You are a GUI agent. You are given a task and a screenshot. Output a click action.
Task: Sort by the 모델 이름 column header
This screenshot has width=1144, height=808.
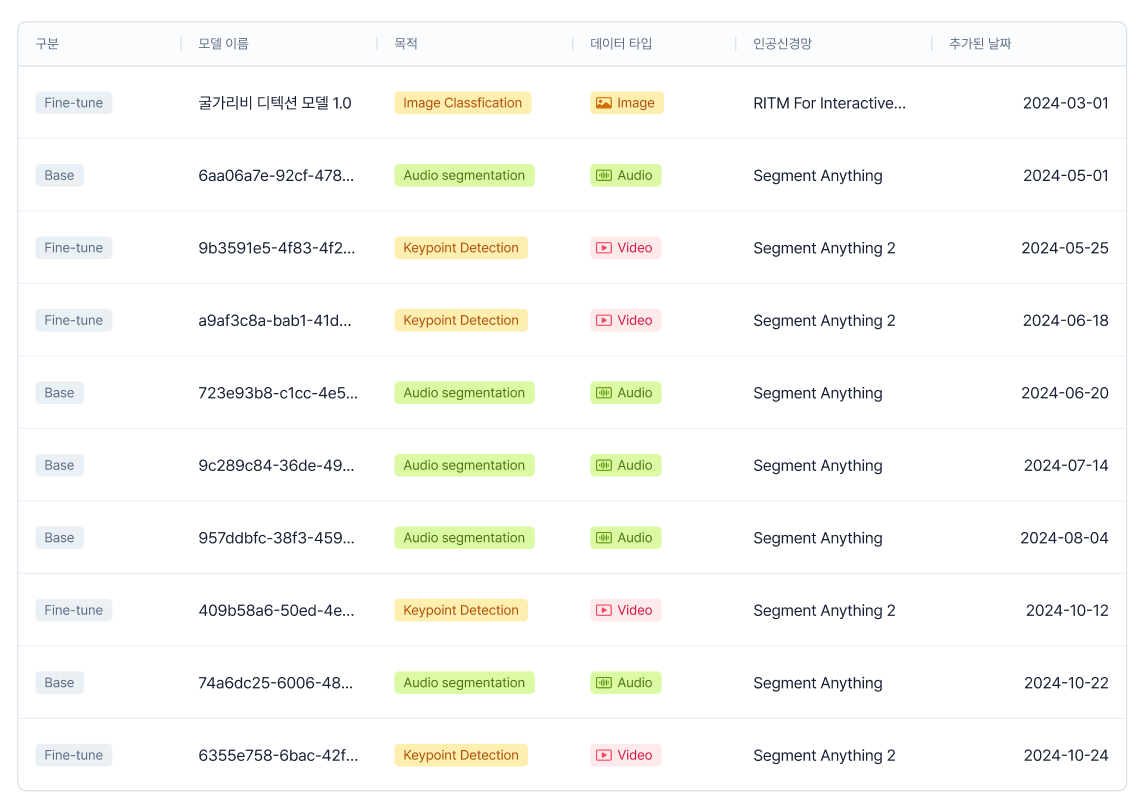coord(223,44)
